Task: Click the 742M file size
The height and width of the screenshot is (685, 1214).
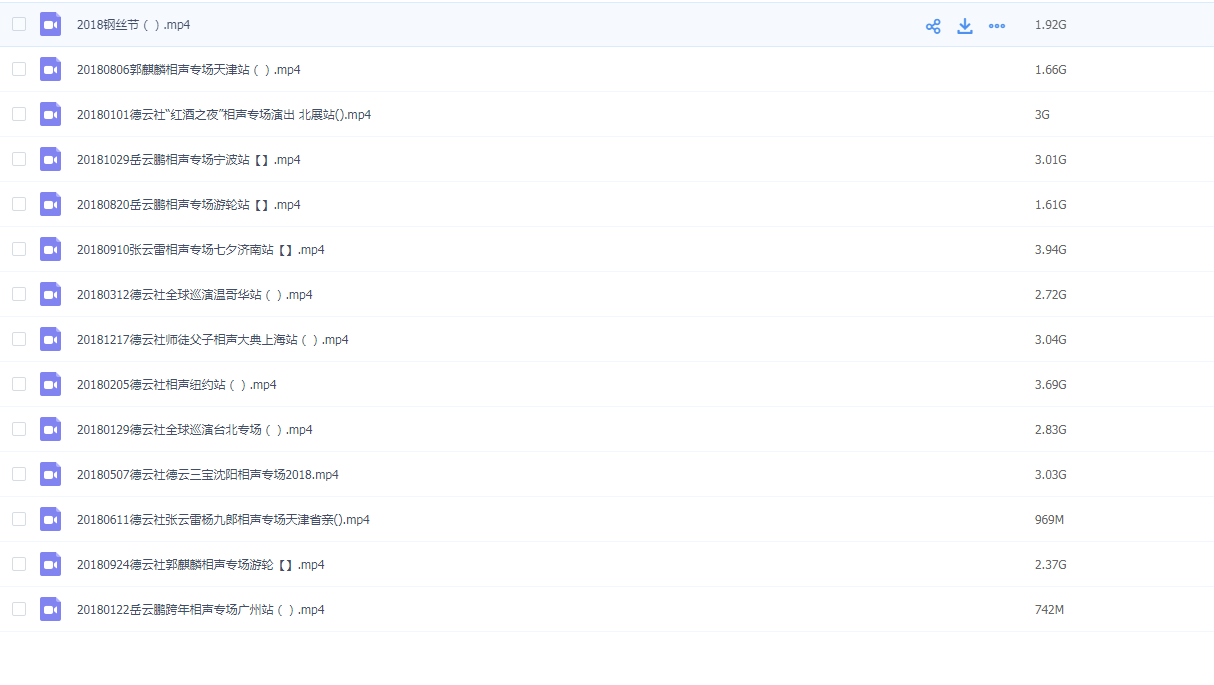Action: tap(1049, 610)
